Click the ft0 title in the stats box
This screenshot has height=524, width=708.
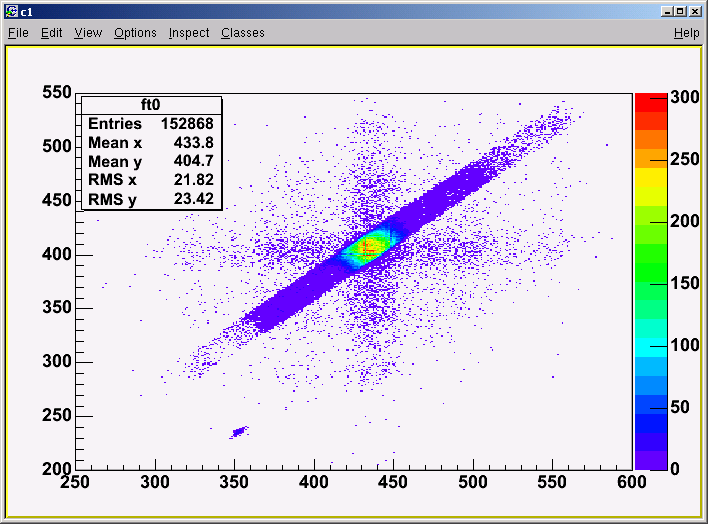click(x=151, y=105)
